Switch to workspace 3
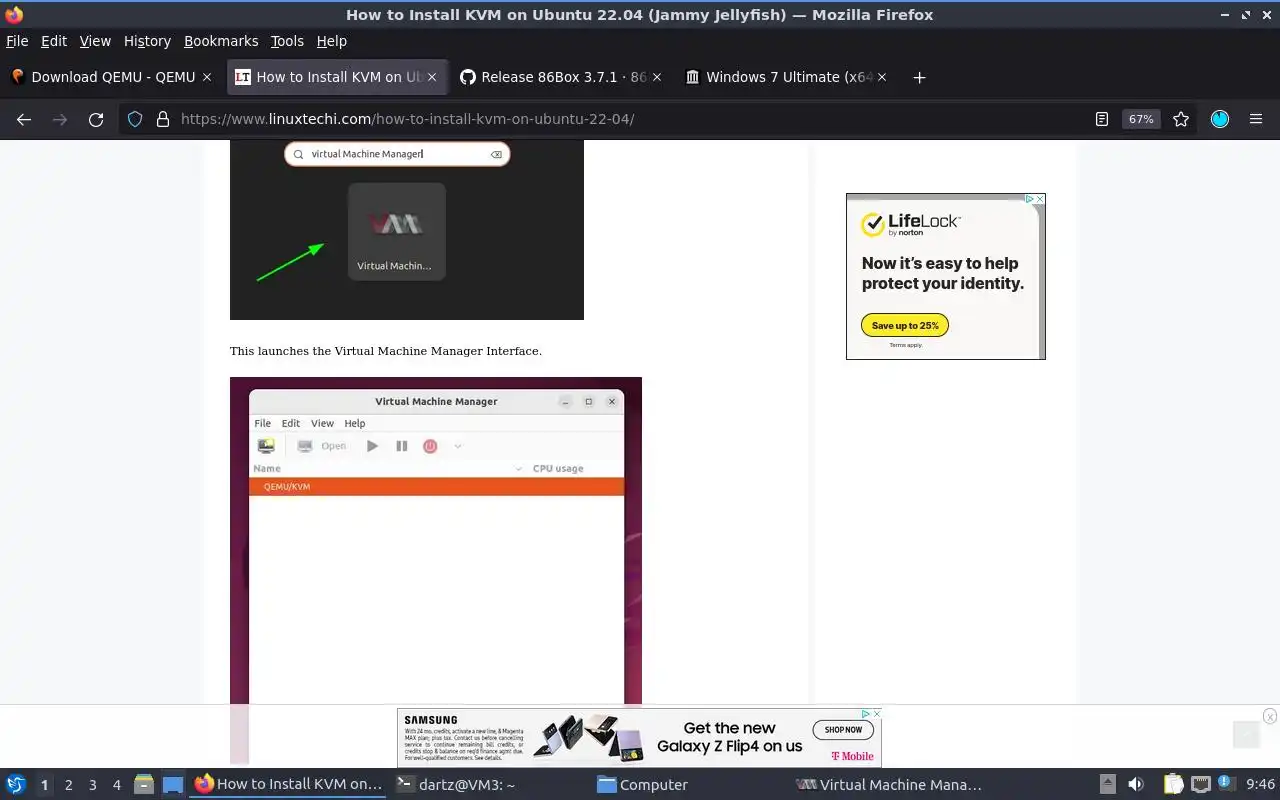1280x800 pixels. tap(92, 785)
